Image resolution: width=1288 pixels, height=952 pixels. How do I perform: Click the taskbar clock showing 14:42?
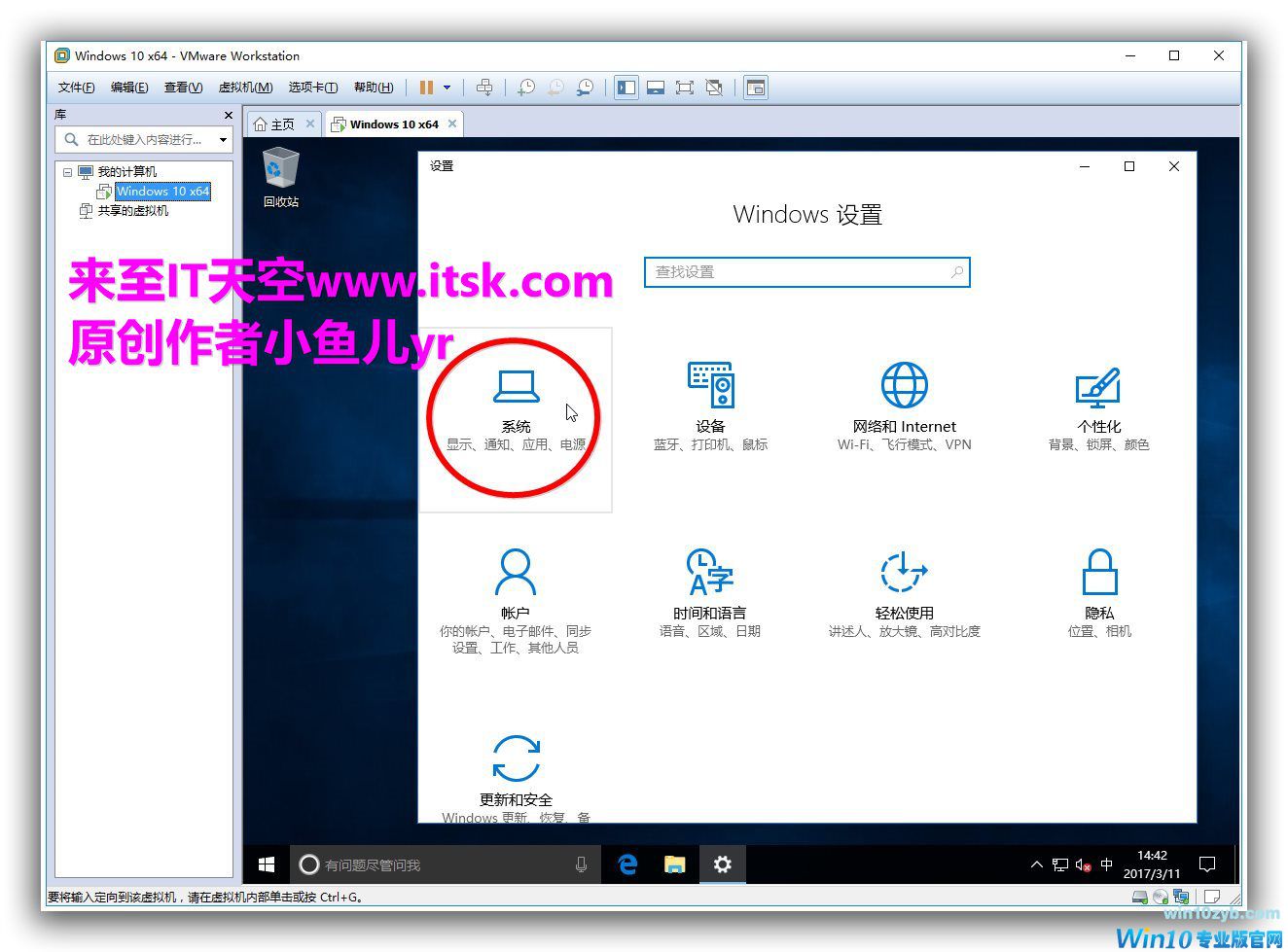click(1152, 864)
